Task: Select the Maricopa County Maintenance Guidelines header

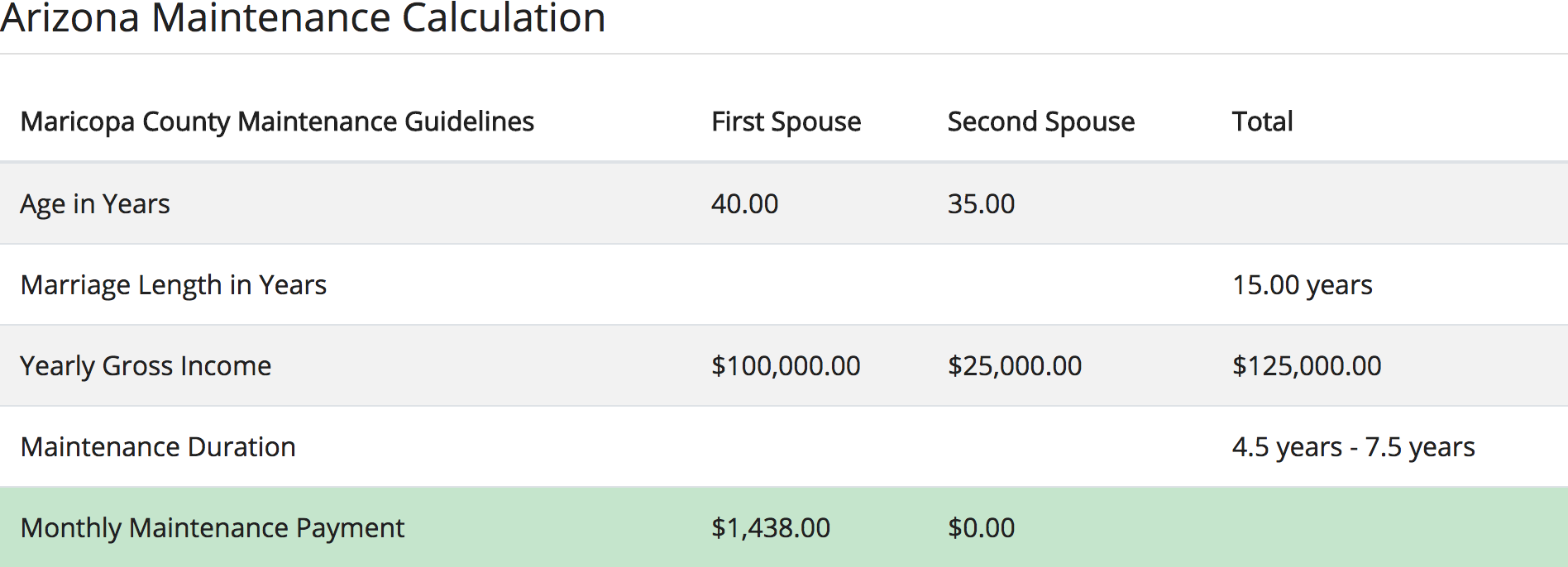Action: click(277, 121)
